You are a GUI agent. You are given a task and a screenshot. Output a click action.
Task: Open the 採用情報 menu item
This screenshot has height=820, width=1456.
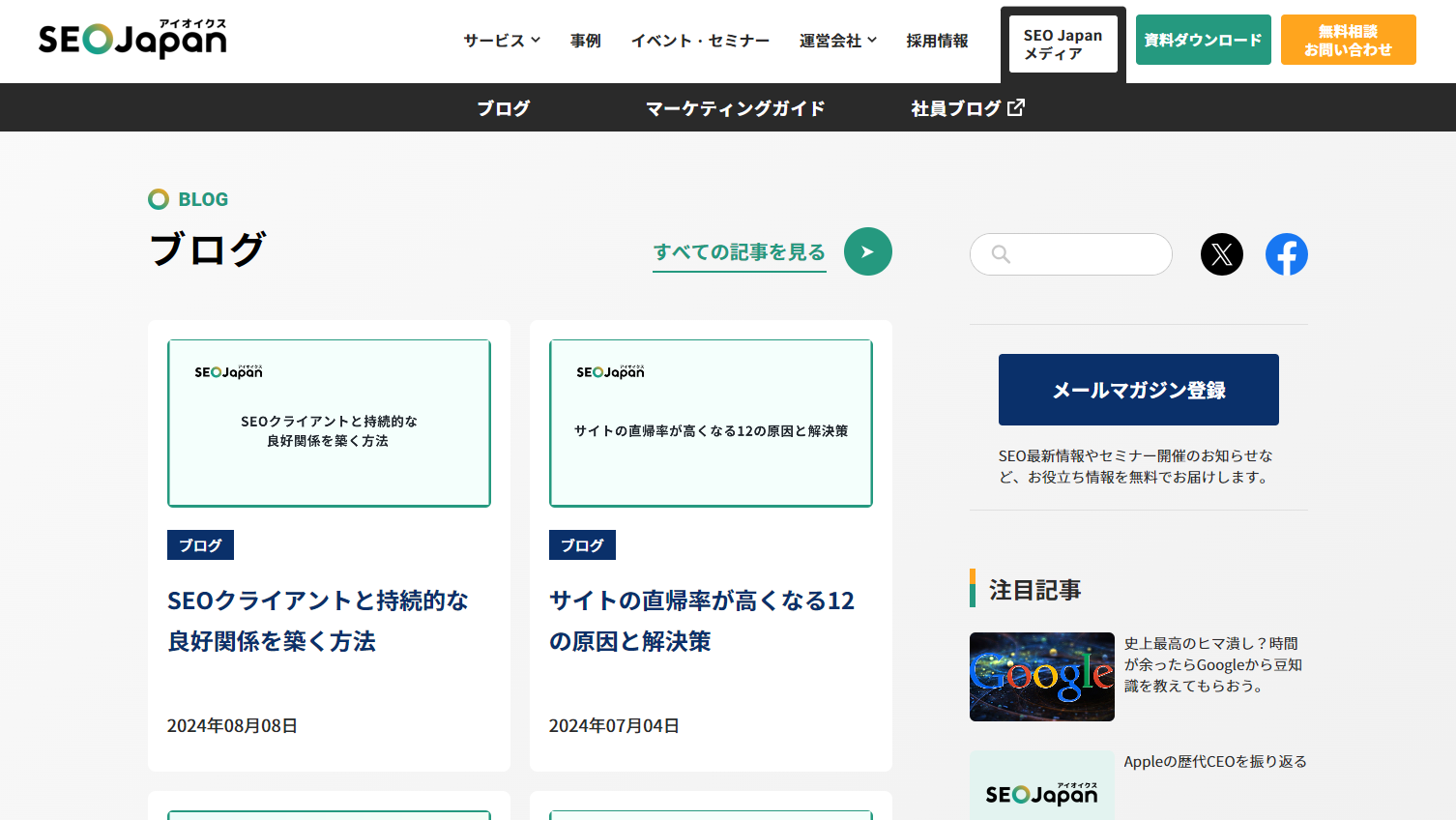tap(938, 41)
